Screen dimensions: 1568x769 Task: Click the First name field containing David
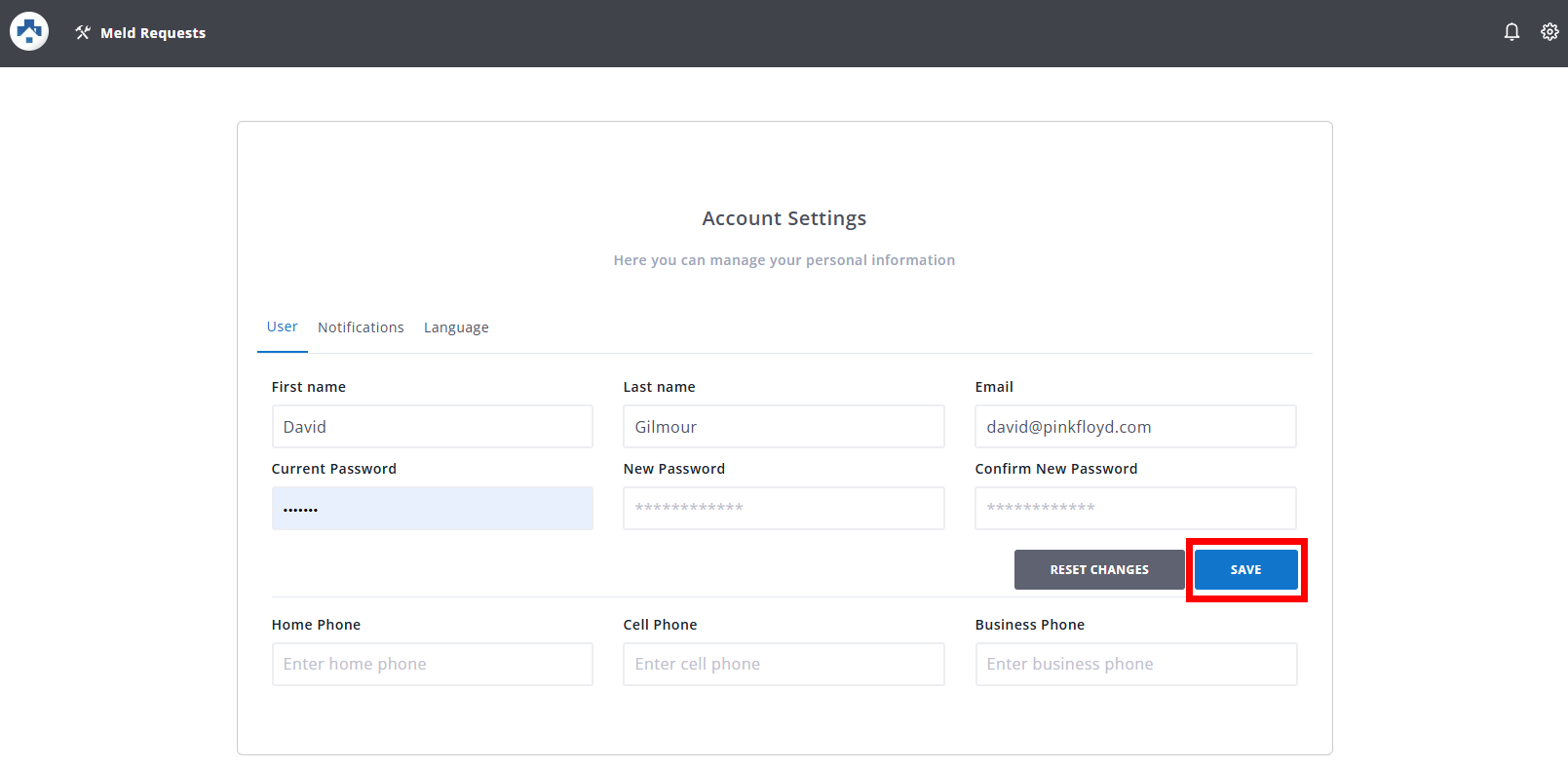pos(432,427)
